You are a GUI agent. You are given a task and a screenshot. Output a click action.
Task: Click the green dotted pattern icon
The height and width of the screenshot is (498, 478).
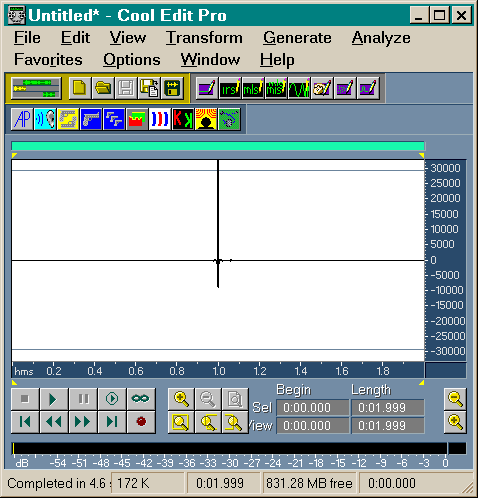pos(229,119)
